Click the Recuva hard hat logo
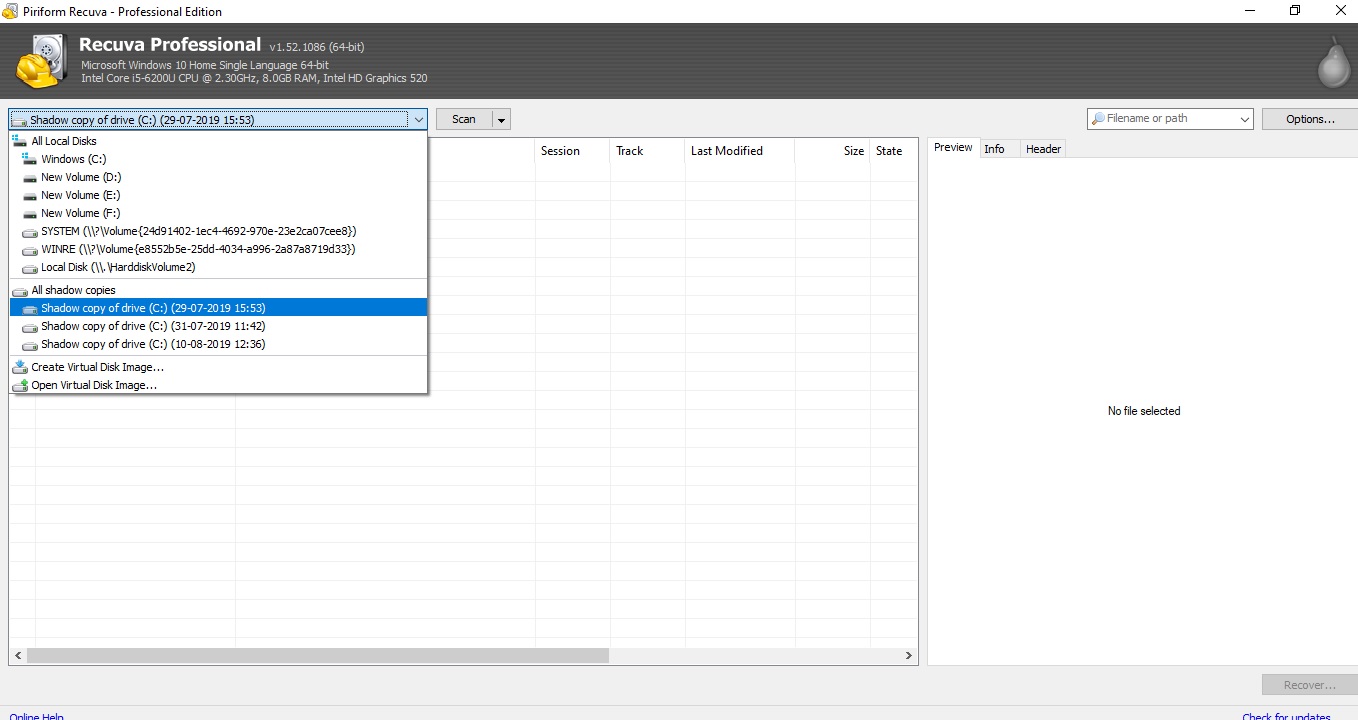The width and height of the screenshot is (1358, 720). coord(41,61)
